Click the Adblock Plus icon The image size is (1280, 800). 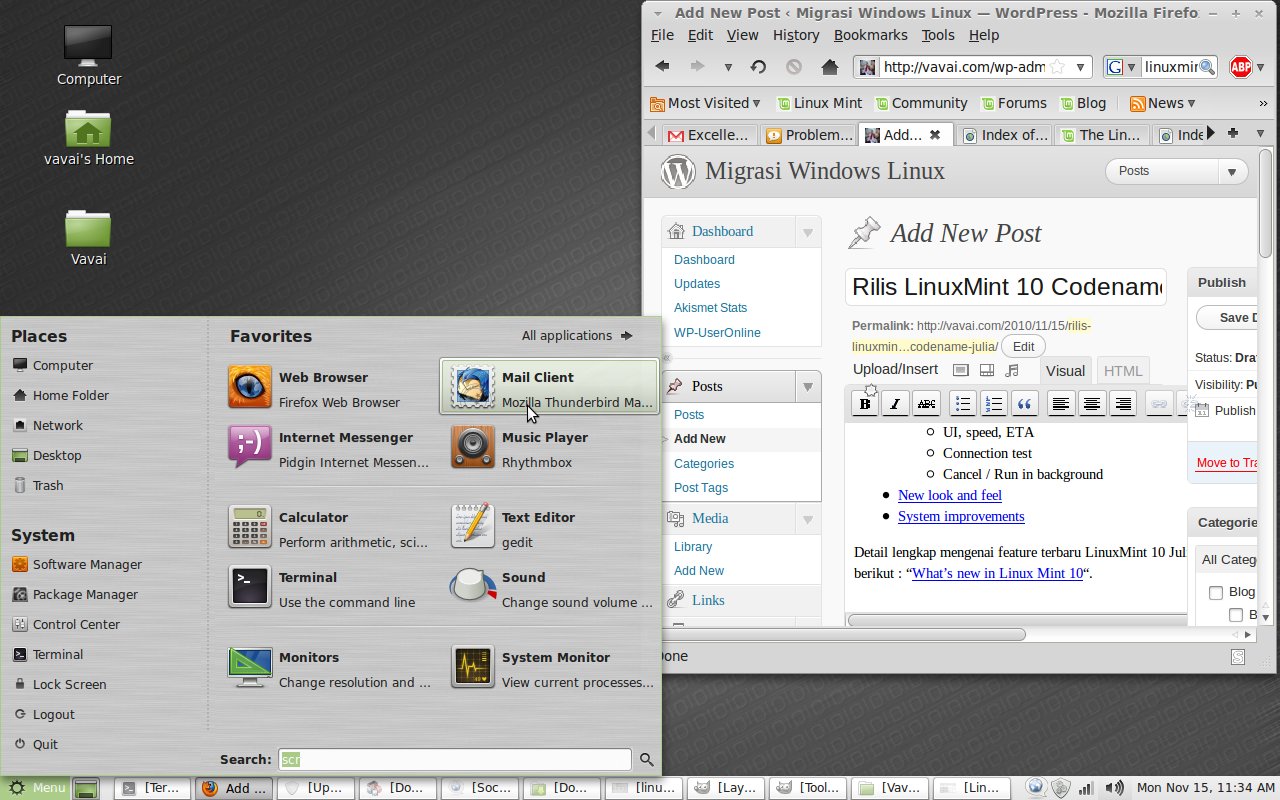click(1241, 67)
